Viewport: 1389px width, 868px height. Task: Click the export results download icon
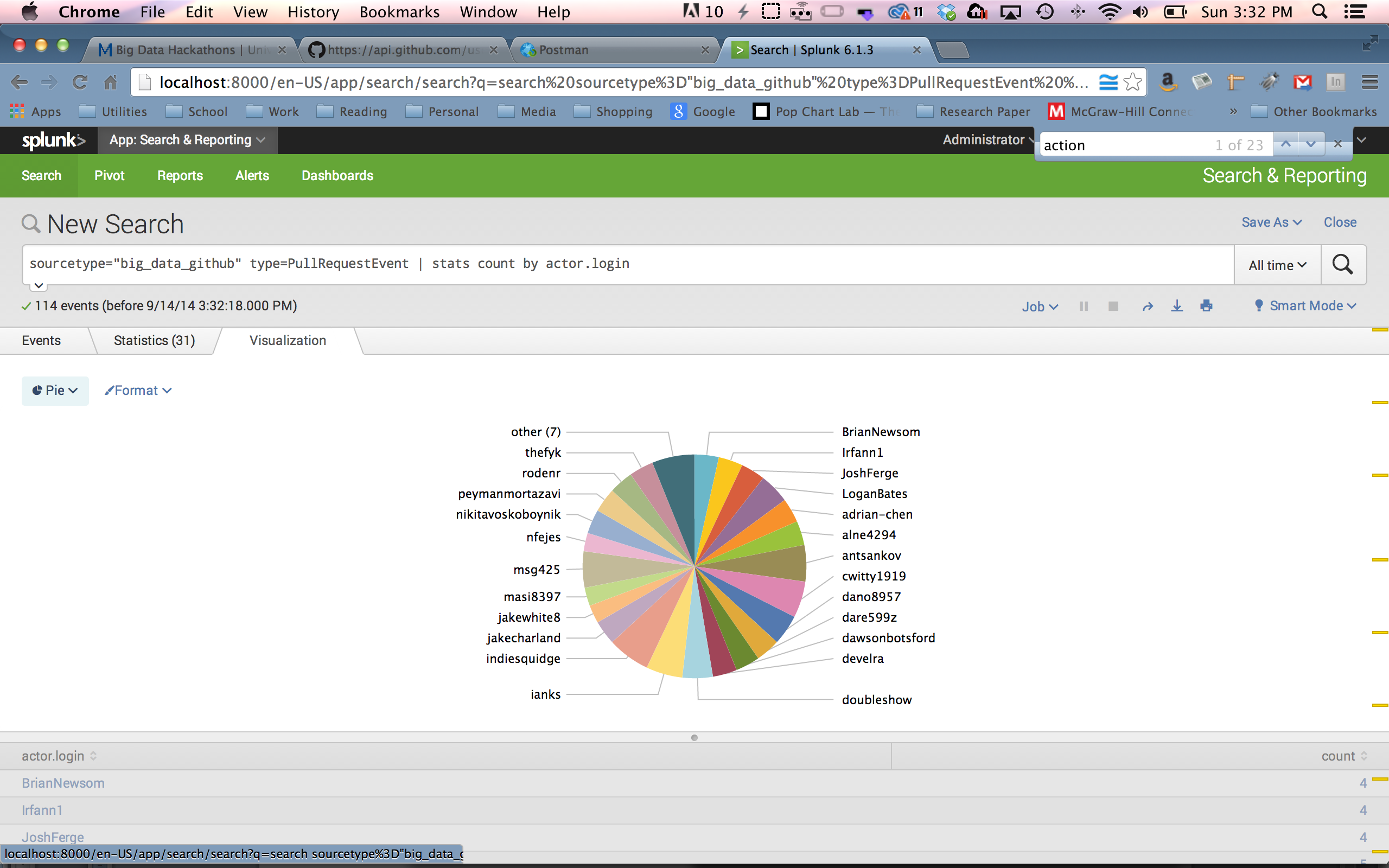click(x=1177, y=306)
